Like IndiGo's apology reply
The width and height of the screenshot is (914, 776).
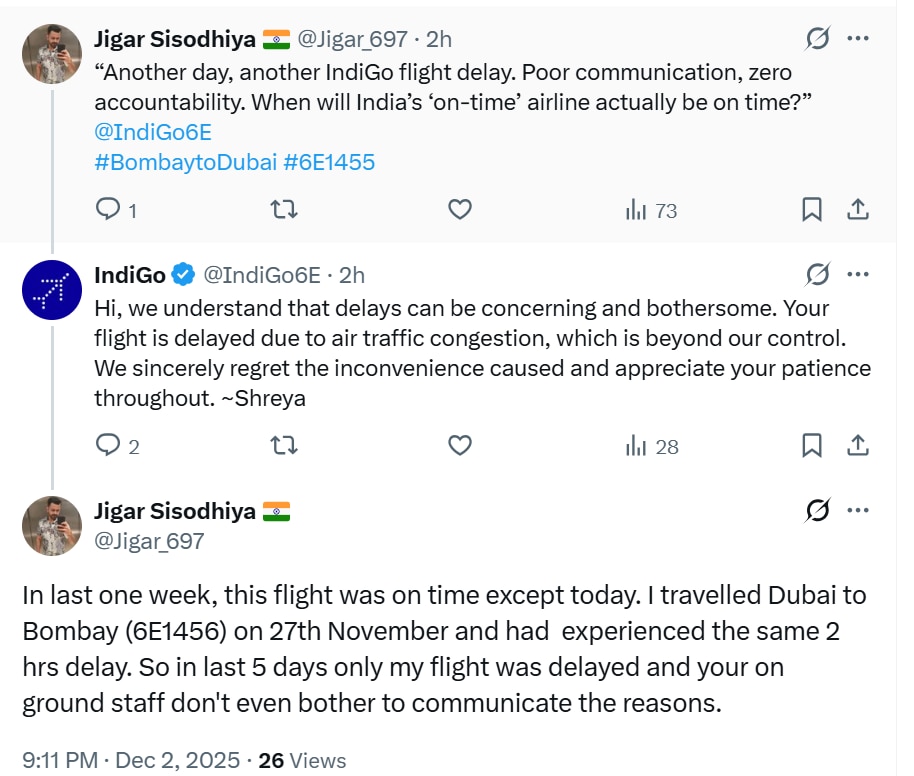tap(459, 445)
